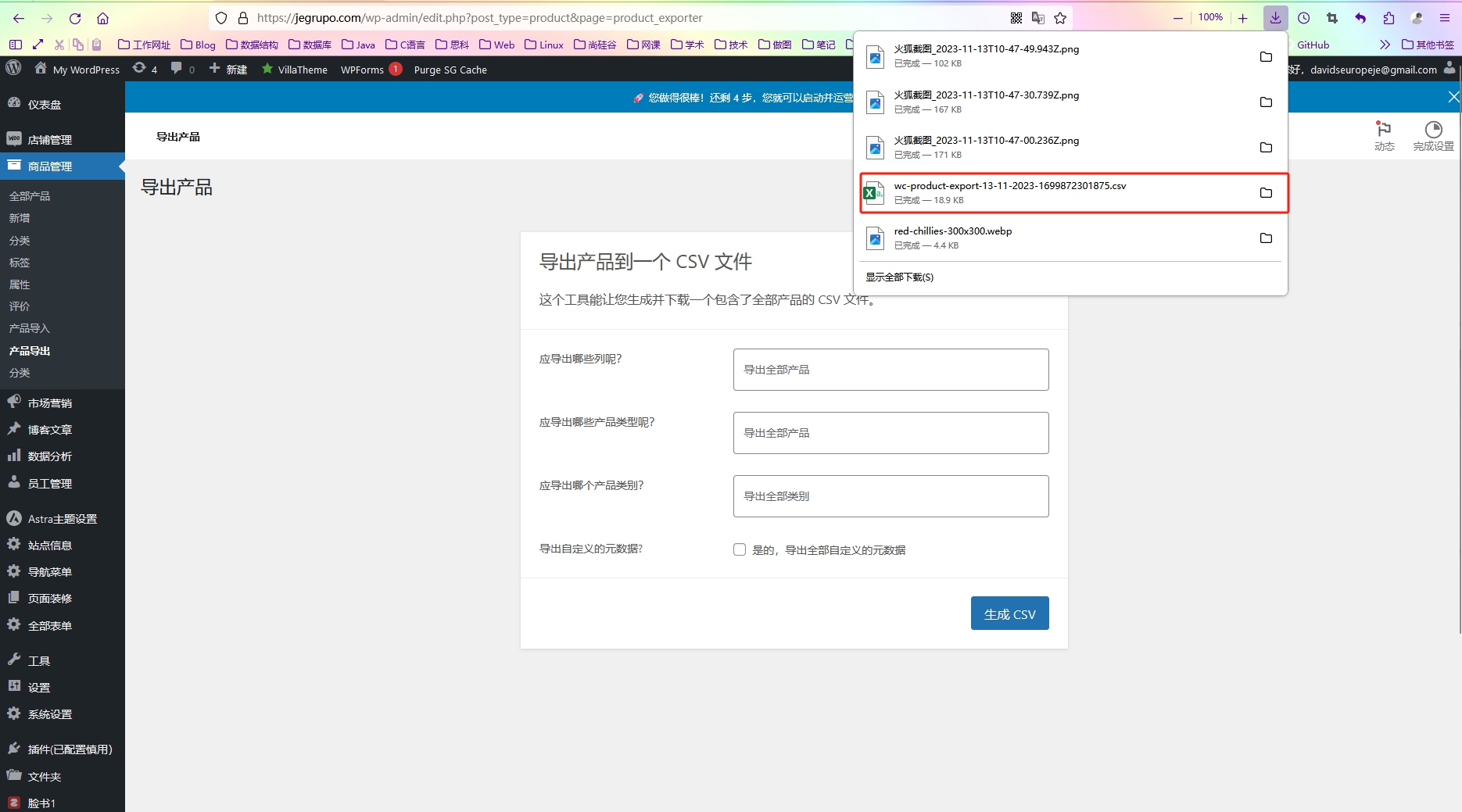Screen dimensions: 1462x812
Task: Show folder for red-chillies webp file
Action: (x=1266, y=238)
